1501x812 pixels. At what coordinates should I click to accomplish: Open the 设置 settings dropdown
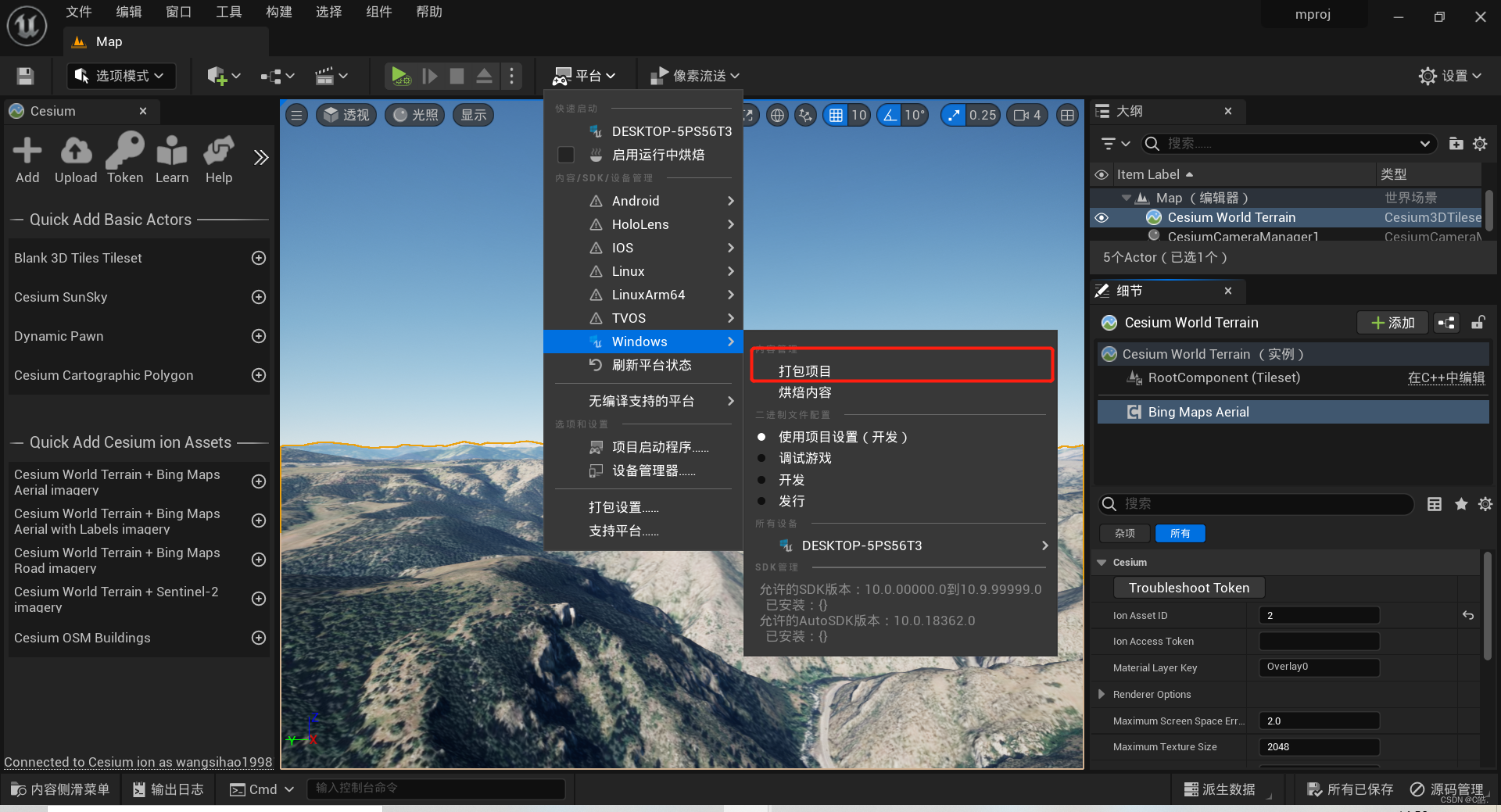click(x=1450, y=76)
